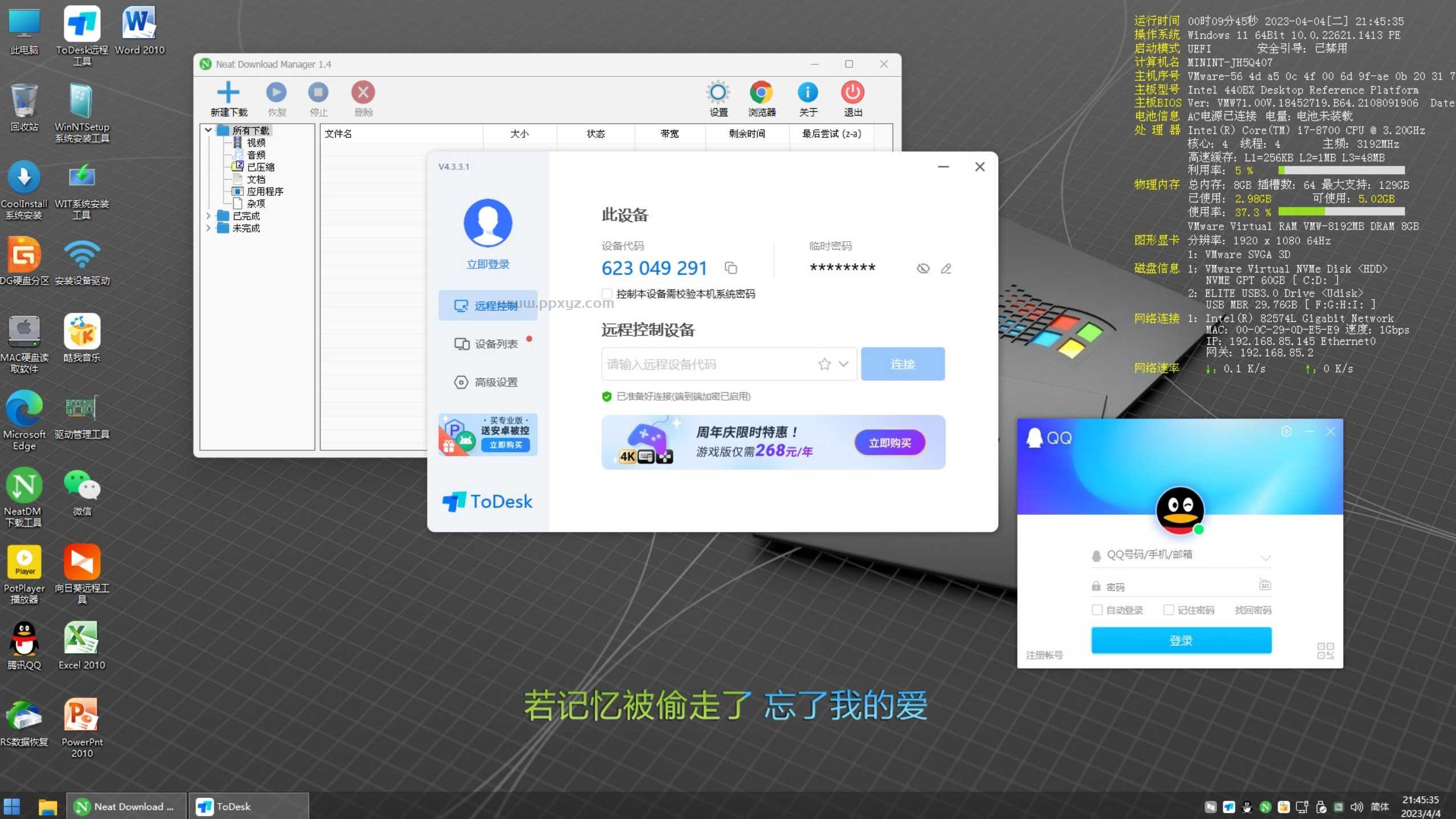Check 自动登录 in QQ login window
The width and height of the screenshot is (1456, 819).
pyautogui.click(x=1096, y=609)
